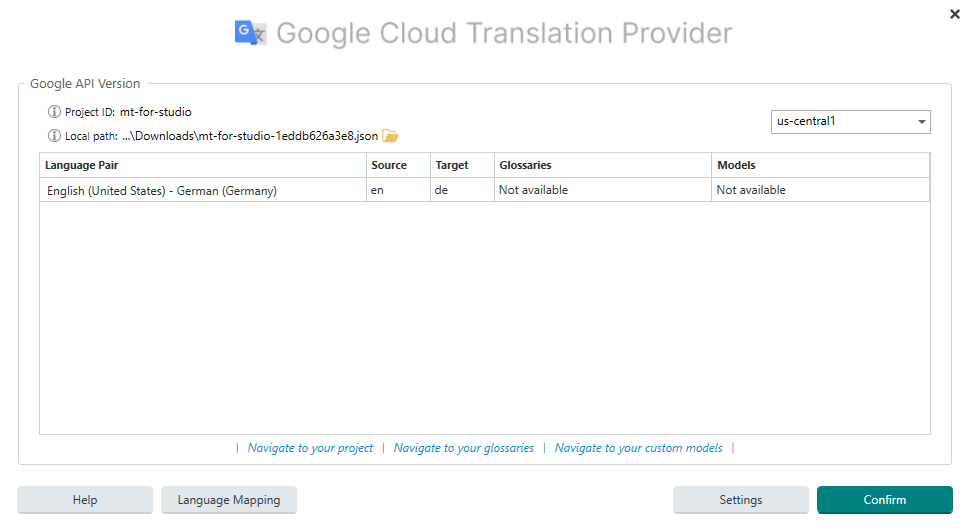Click the Models 'Not available' cell
Image resolution: width=975 pixels, height=530 pixels.
[x=820, y=190]
